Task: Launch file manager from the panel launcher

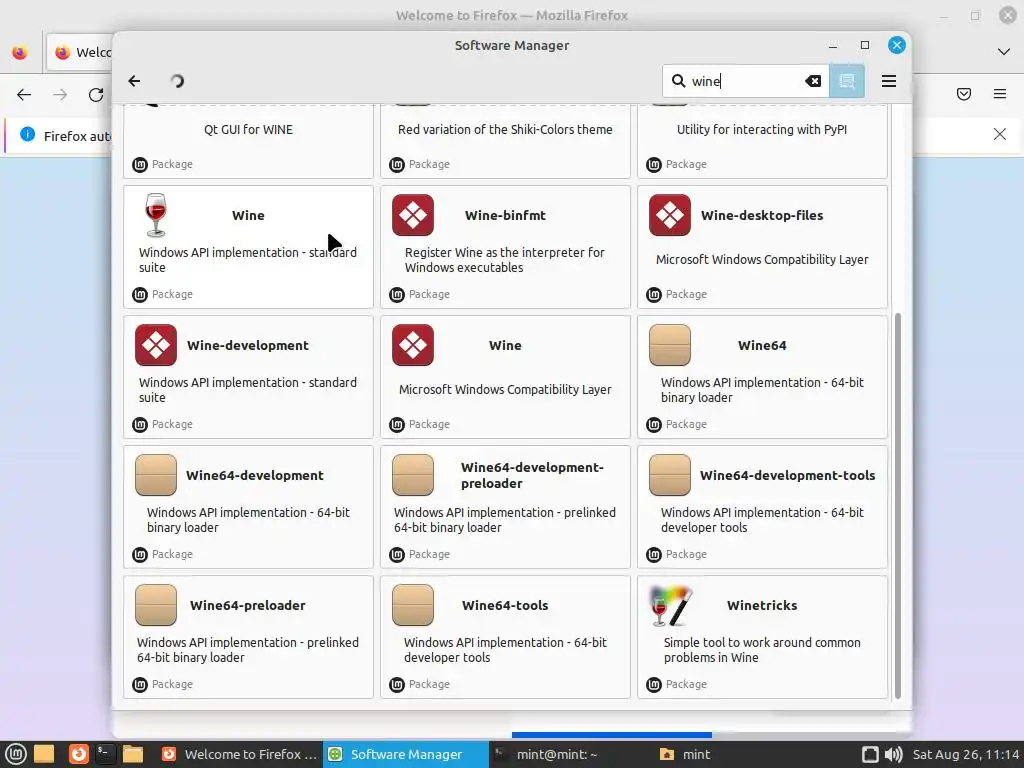Action: (x=133, y=754)
